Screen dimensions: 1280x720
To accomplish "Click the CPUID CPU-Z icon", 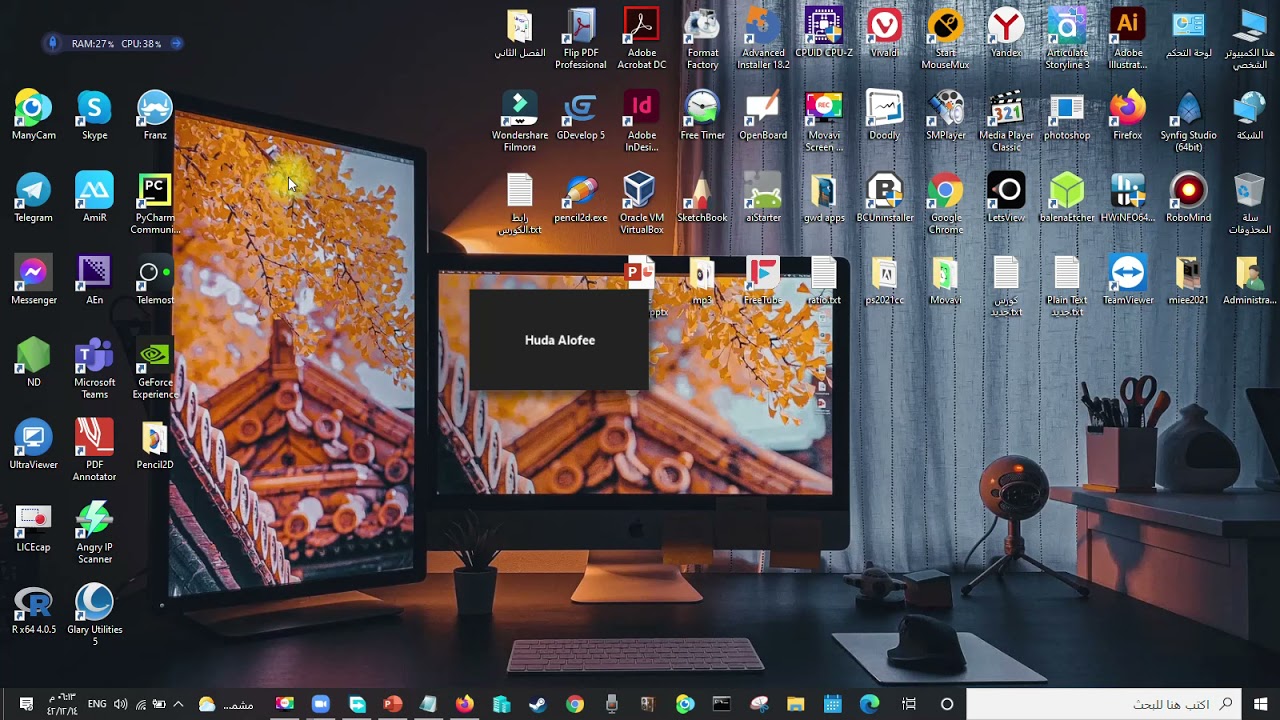I will 824,32.
